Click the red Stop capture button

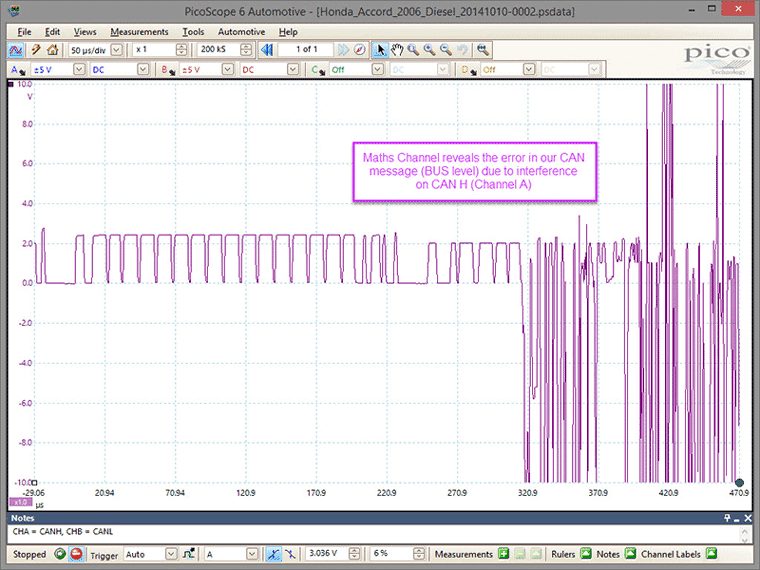pos(76,554)
